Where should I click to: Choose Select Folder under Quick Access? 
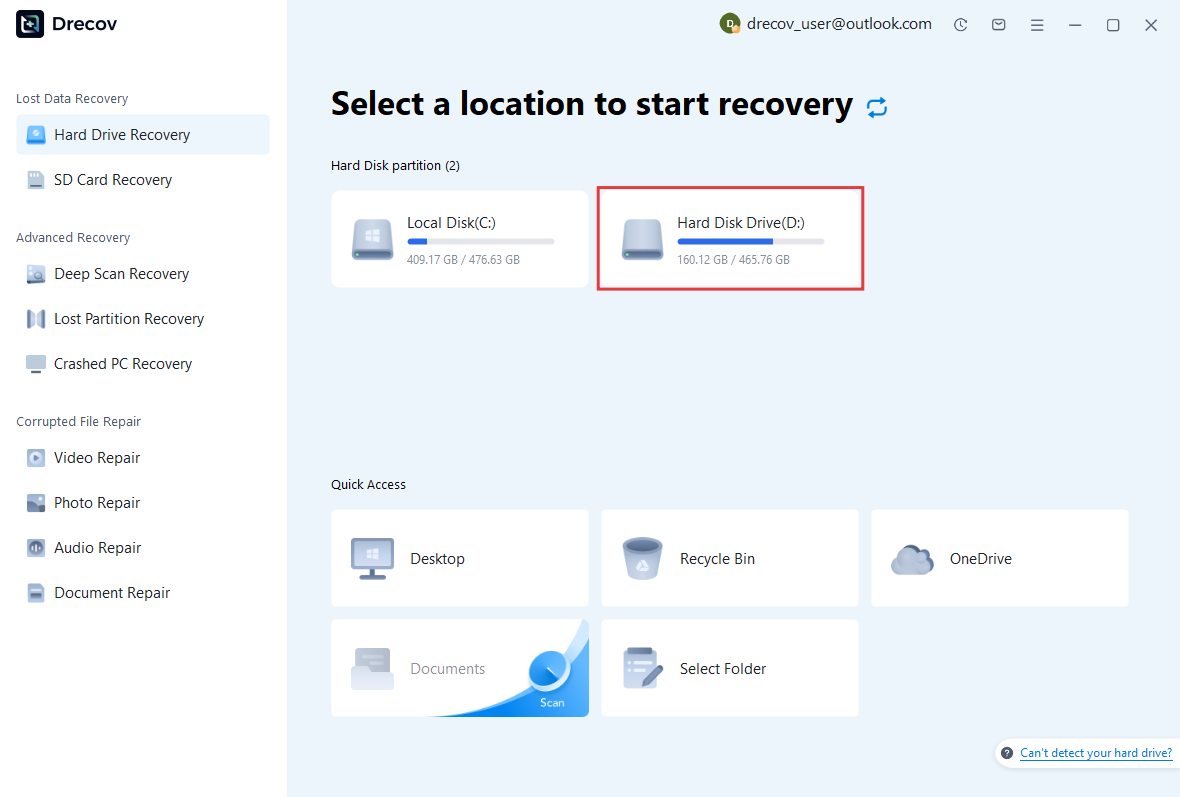(729, 668)
